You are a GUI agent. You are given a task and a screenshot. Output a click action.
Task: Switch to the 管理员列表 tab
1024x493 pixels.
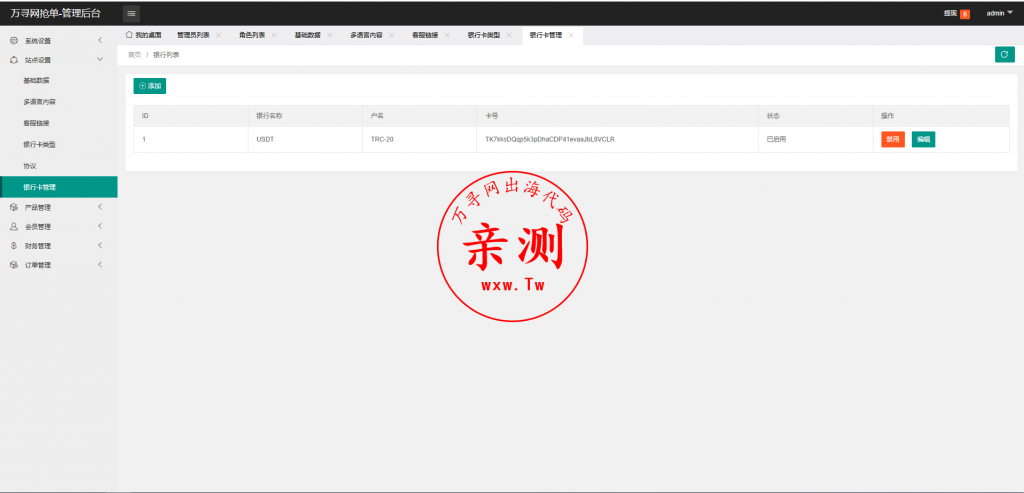(x=193, y=35)
